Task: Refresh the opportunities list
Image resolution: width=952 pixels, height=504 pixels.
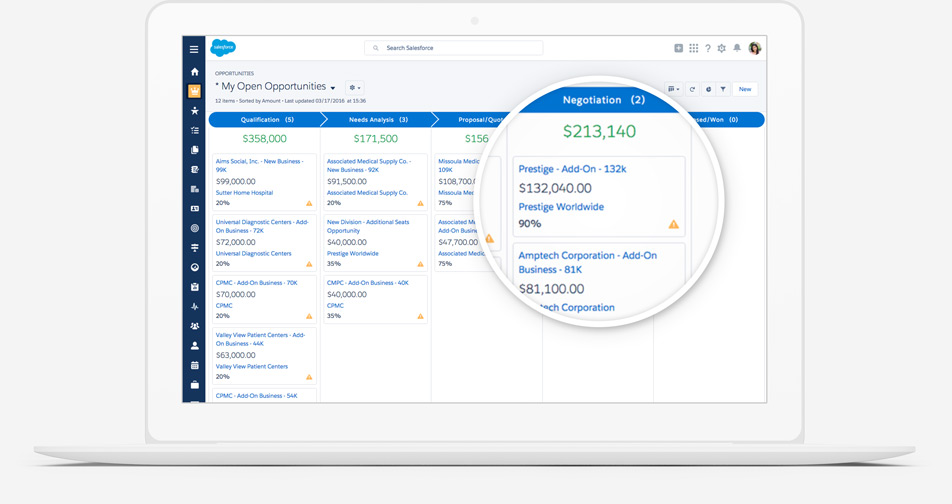Action: click(692, 89)
